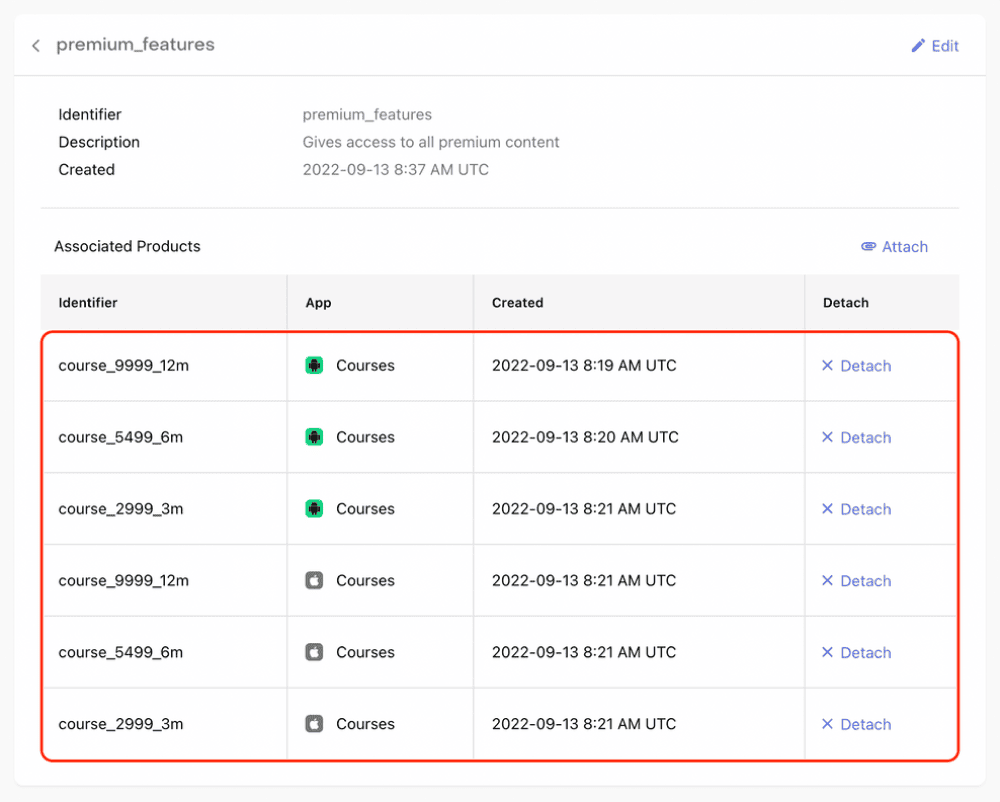Click Apple icon in the iOS course_2999_3m row

click(x=314, y=724)
